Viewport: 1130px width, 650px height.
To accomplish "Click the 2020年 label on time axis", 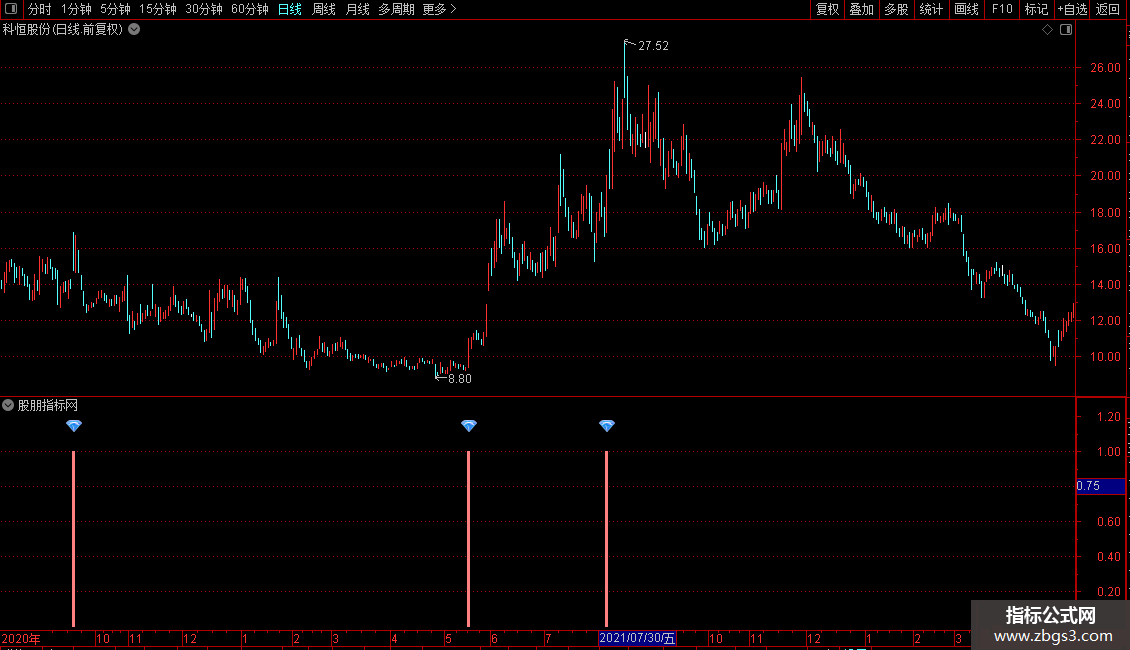I will click(x=21, y=638).
